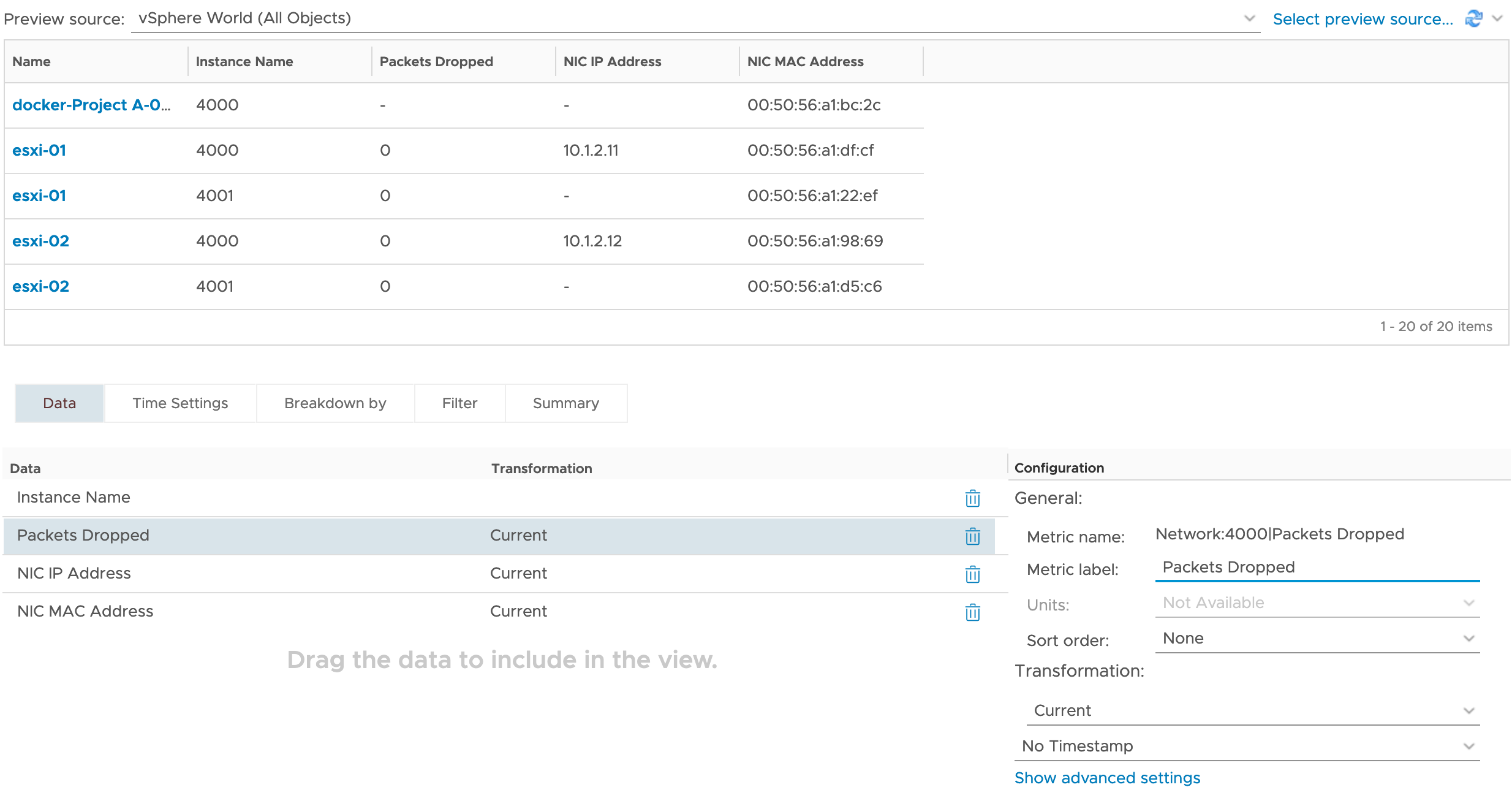This screenshot has height=798, width=1512.
Task: Refresh the preview with the refresh icon
Action: tap(1473, 18)
